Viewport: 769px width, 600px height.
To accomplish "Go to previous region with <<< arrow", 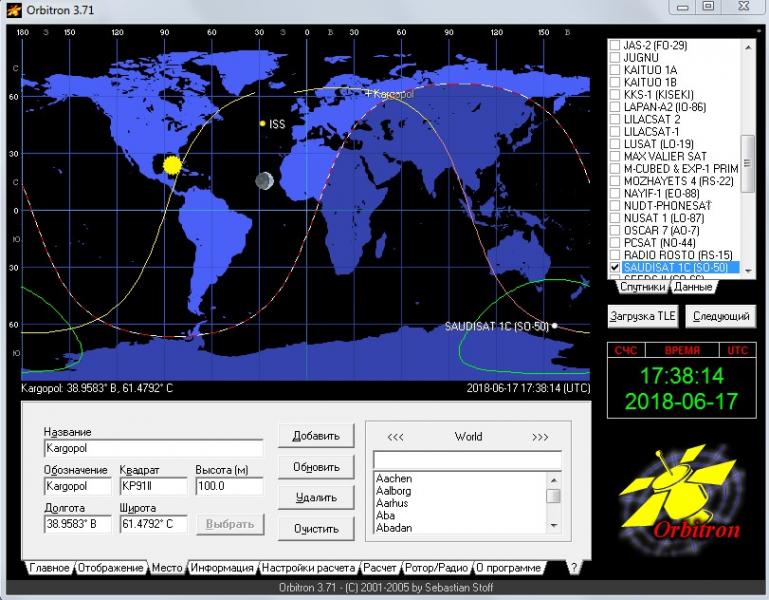I will pyautogui.click(x=395, y=437).
